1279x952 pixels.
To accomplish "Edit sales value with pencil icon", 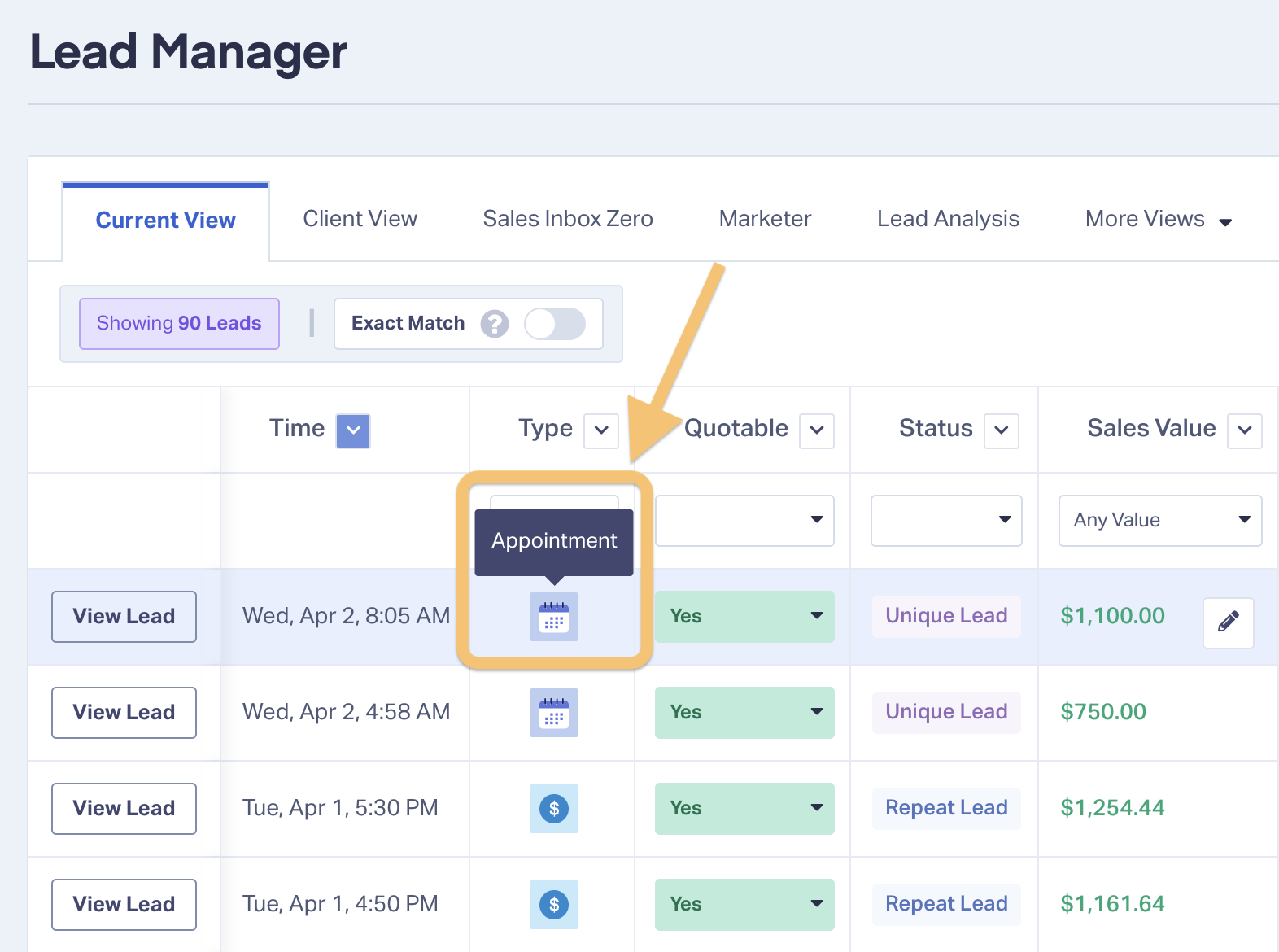I will point(1229,622).
